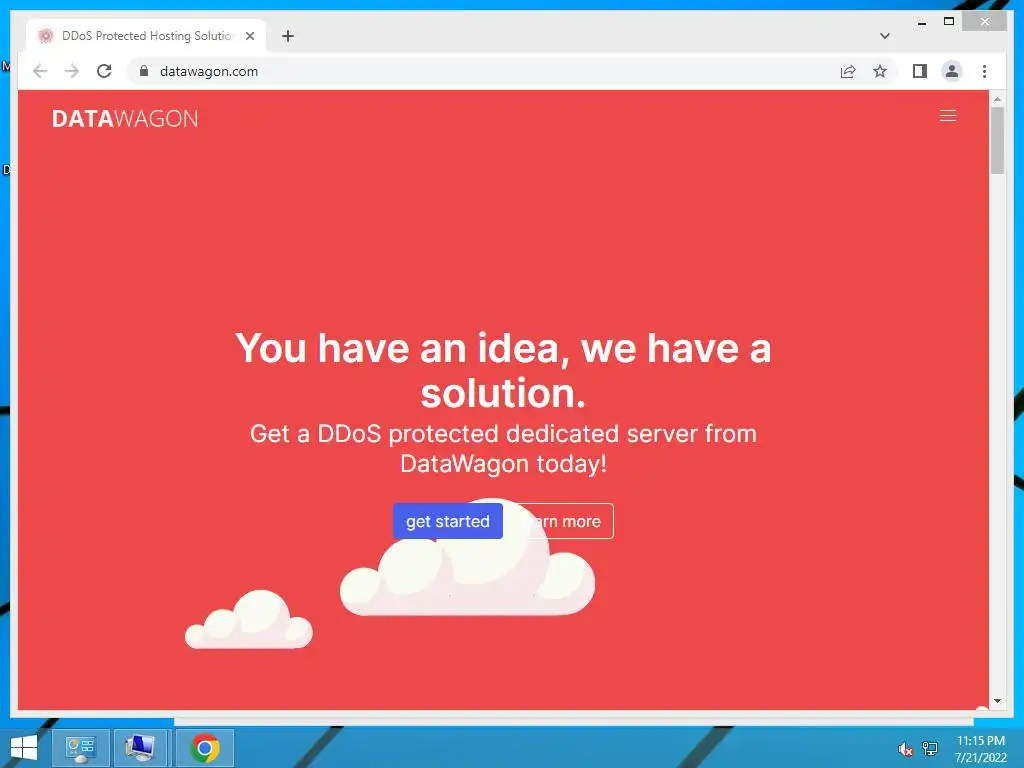This screenshot has height=768, width=1024.
Task: Reload the page in Chrome
Action: point(104,71)
